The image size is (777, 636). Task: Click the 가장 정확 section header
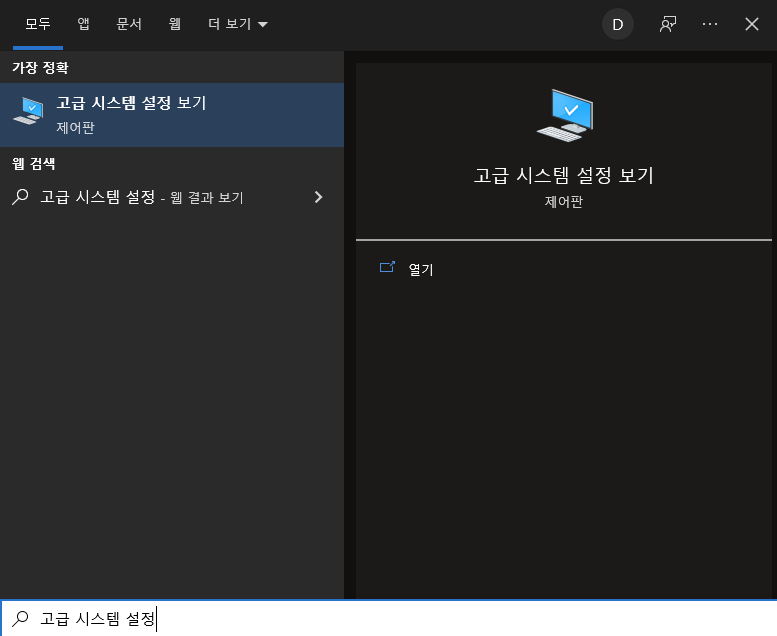pyautogui.click(x=40, y=67)
